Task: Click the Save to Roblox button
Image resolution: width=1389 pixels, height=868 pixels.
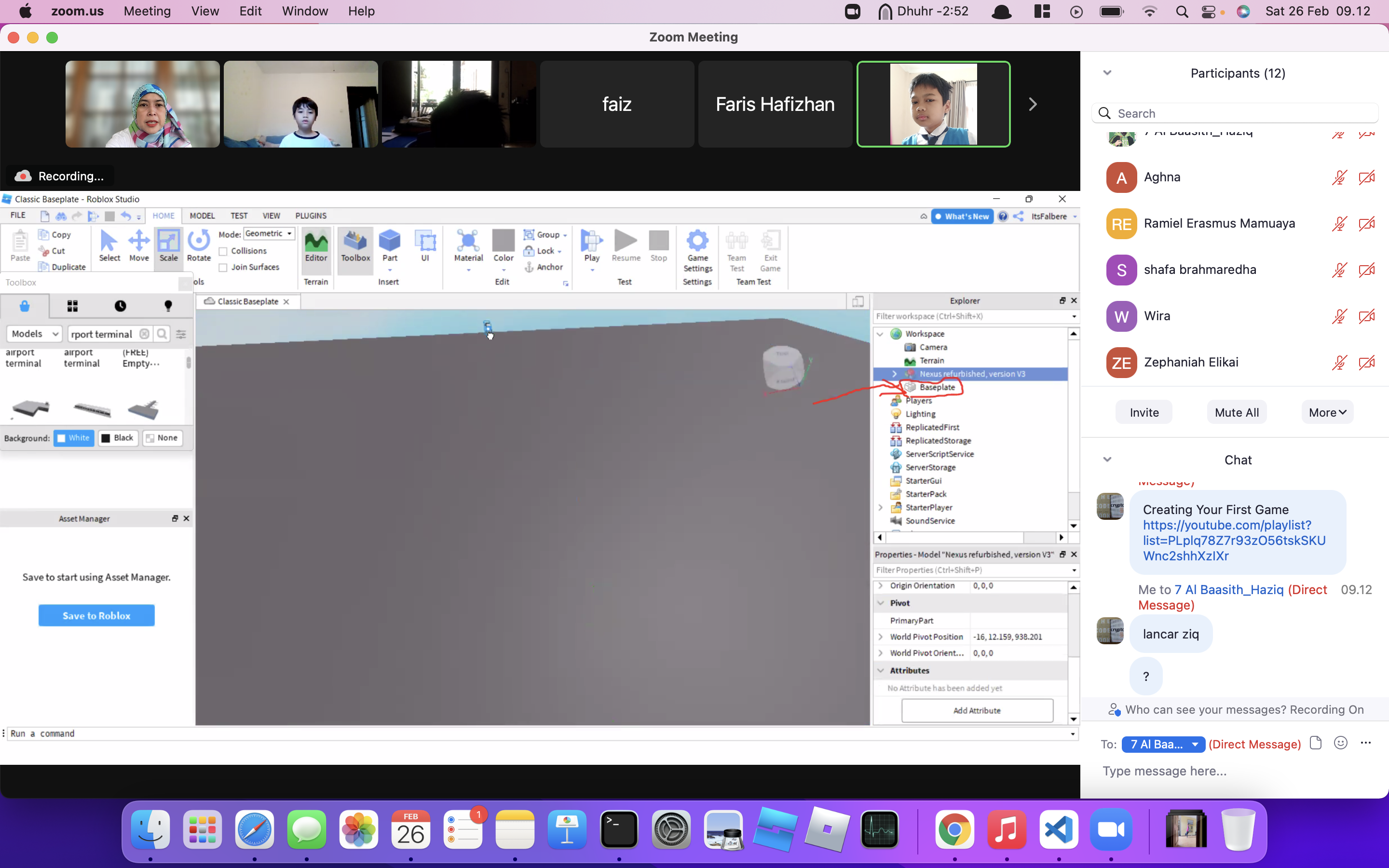Action: coord(96,615)
